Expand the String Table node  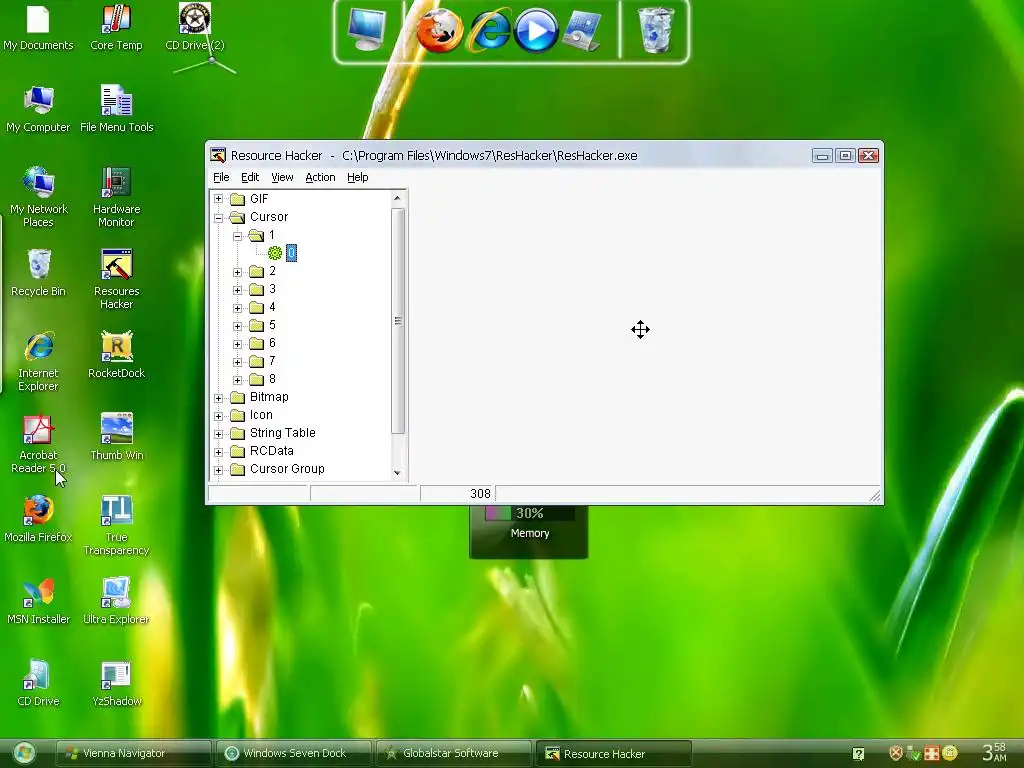(x=219, y=434)
